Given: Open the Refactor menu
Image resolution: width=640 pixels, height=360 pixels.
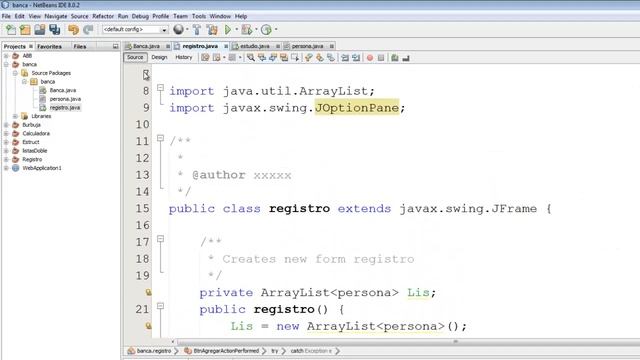Looking at the screenshot, I should point(103,16).
